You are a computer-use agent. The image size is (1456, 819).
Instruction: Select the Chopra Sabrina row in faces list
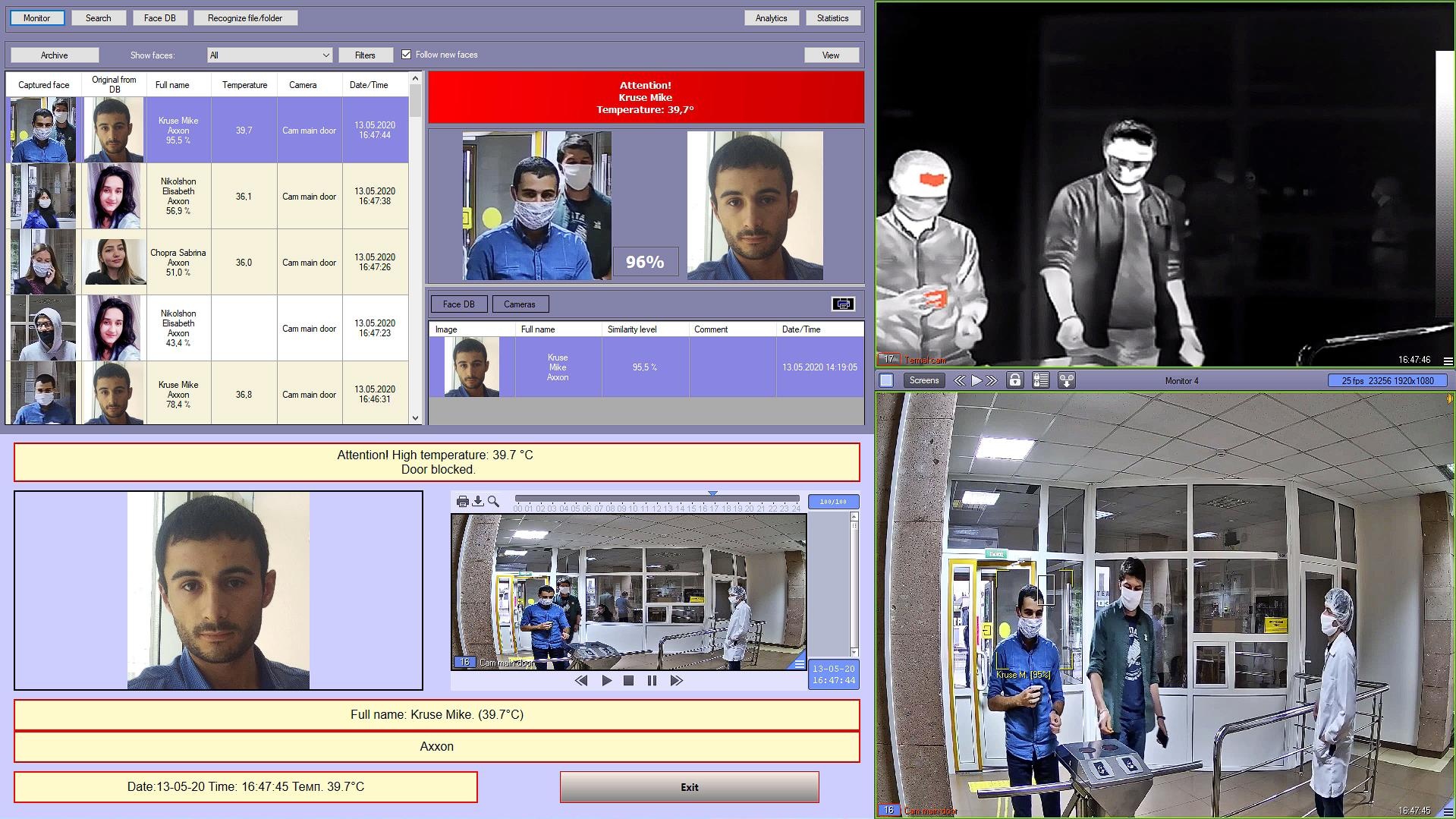(x=178, y=262)
